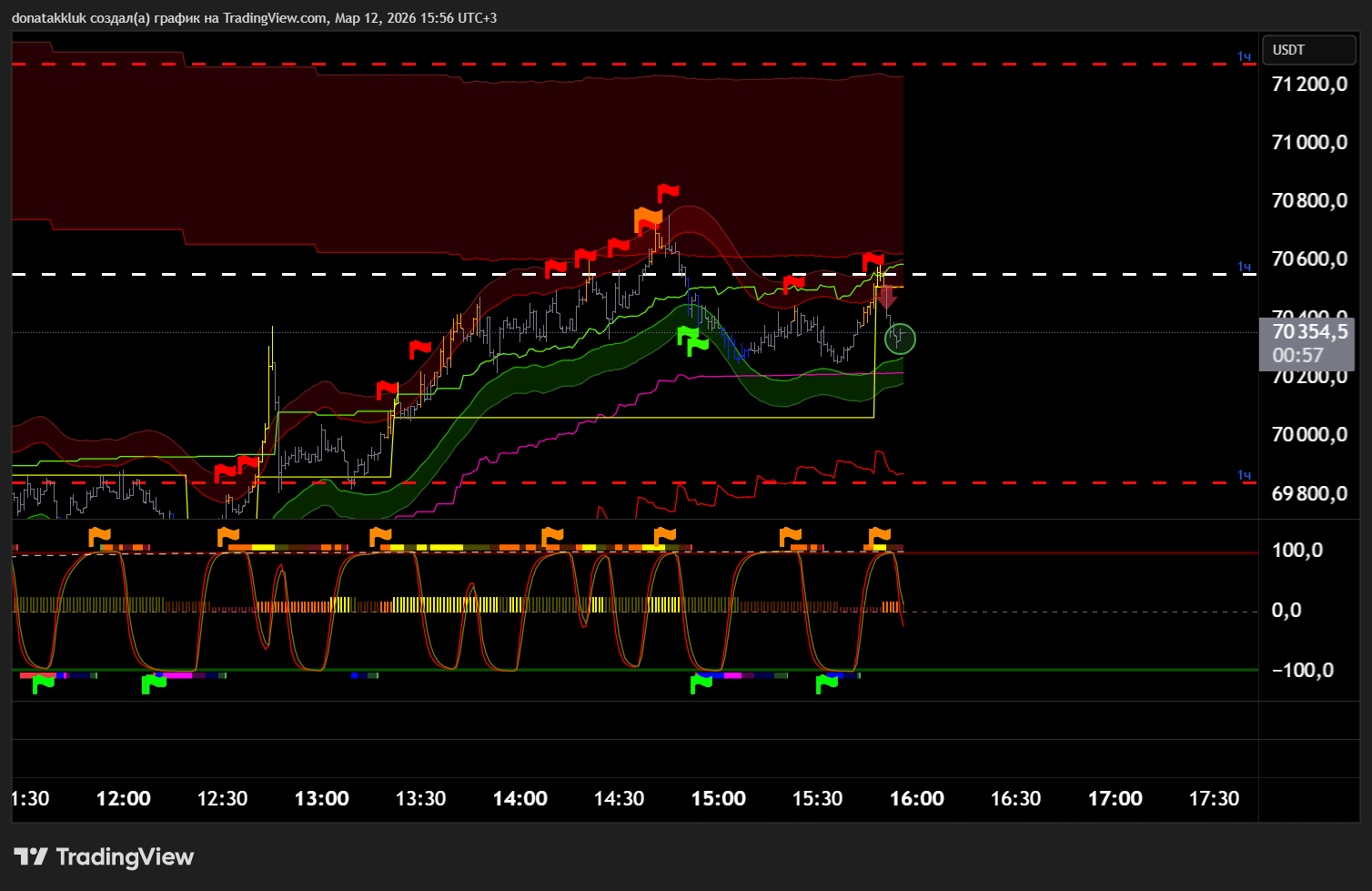Select the leftmost green flag under the oscillator
Viewport: 1372px width, 891px height.
(43, 683)
